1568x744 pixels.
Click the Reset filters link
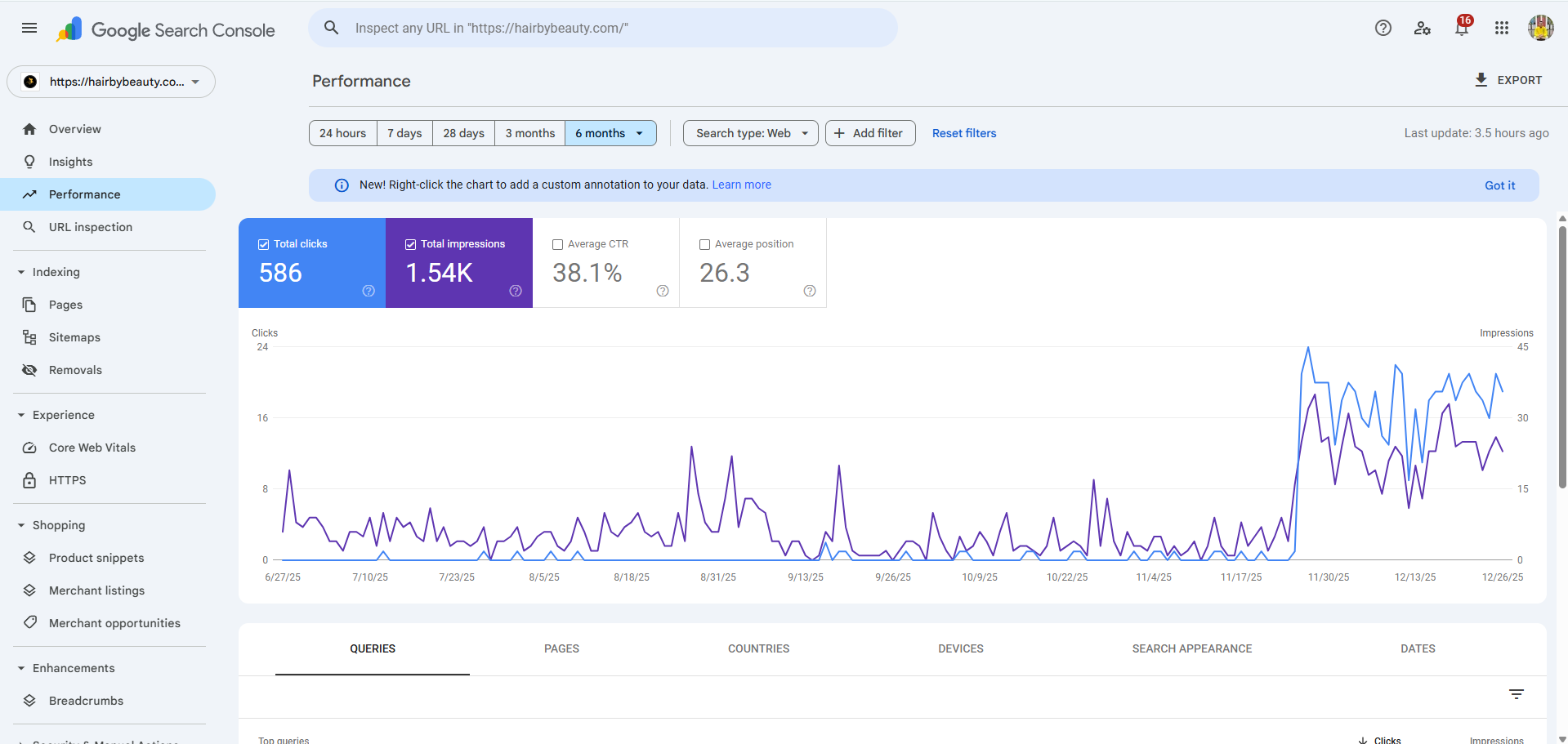(964, 132)
